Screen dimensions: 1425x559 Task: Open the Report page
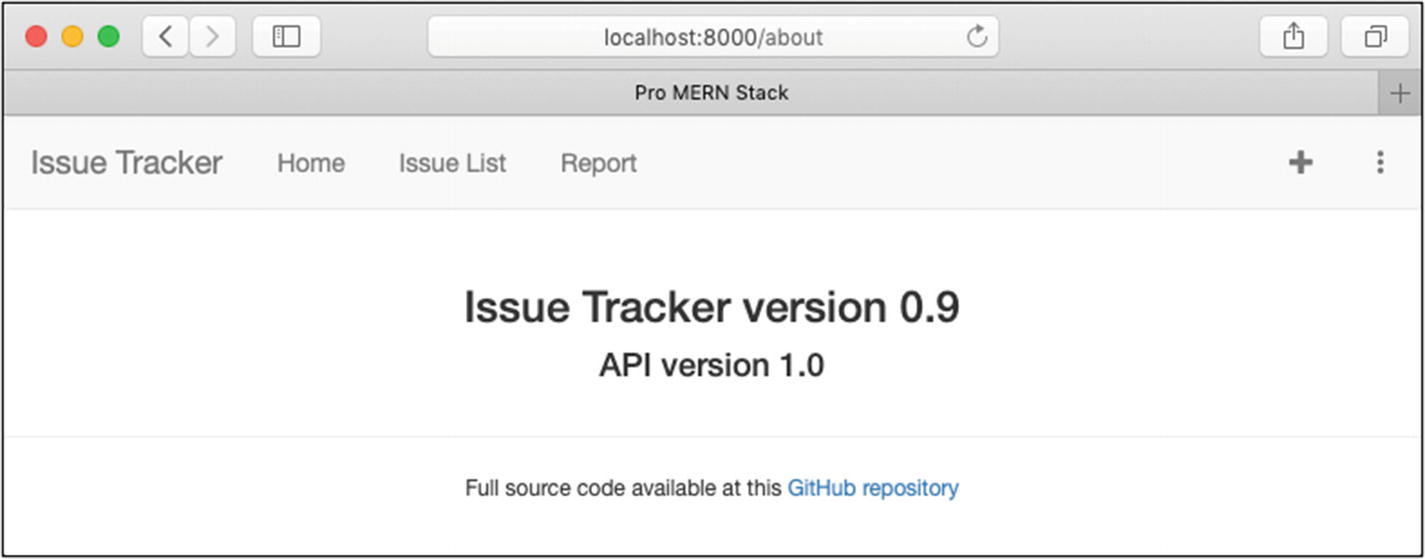click(x=598, y=163)
